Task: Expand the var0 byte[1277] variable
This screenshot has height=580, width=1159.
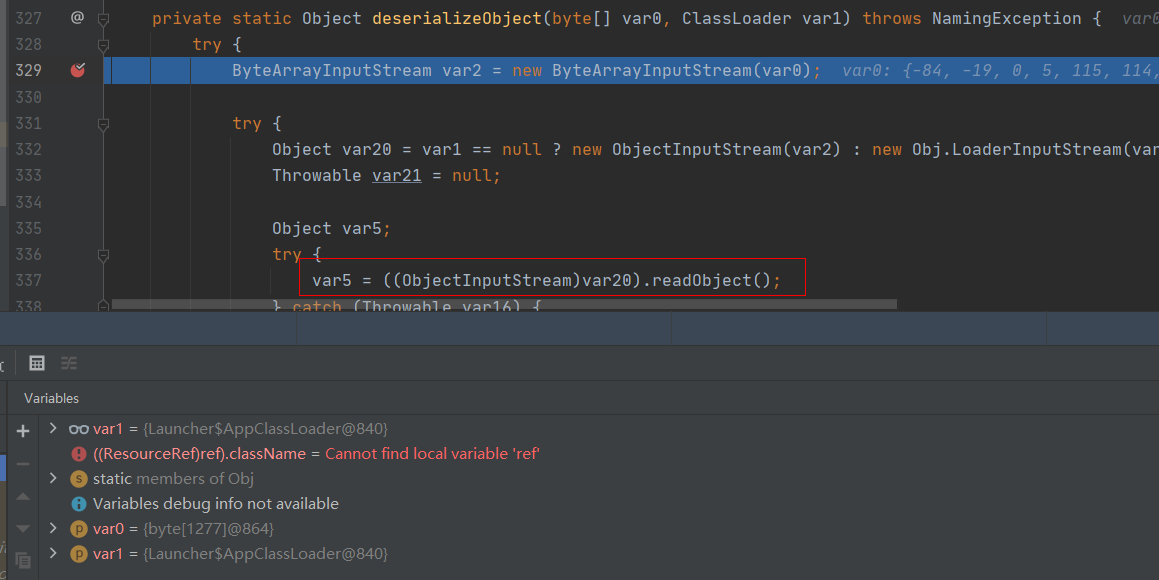Action: [x=53, y=528]
